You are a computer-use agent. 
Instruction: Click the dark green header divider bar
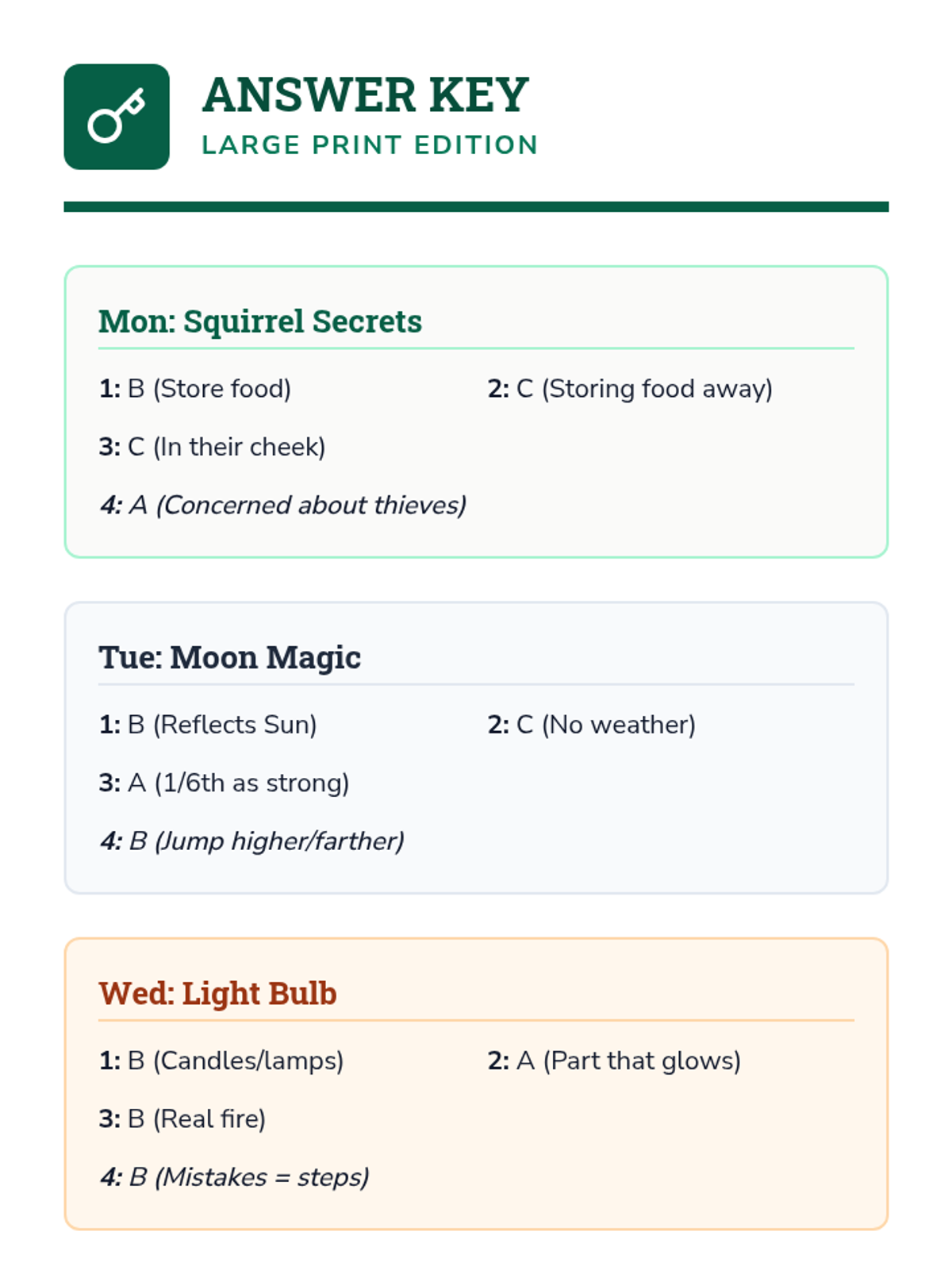(476, 206)
